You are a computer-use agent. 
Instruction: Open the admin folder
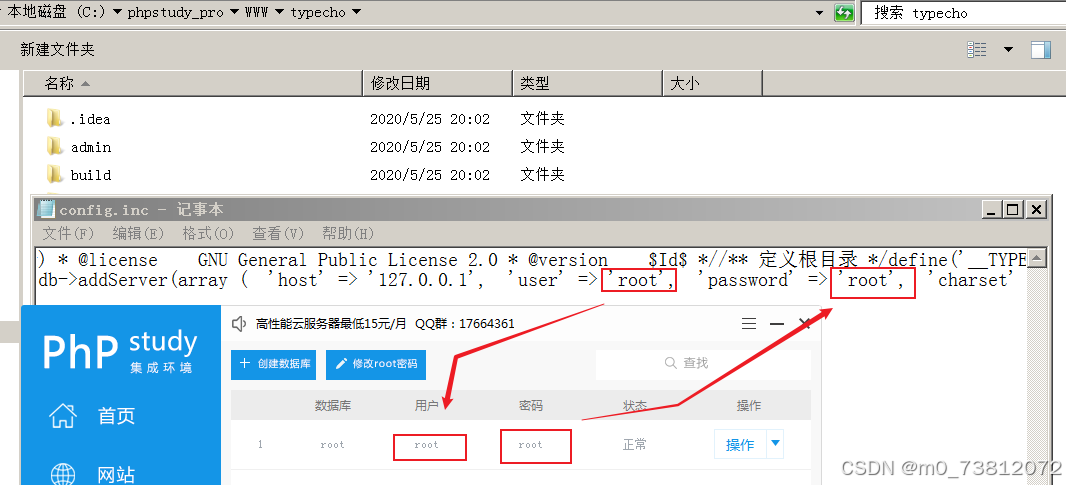[90, 147]
